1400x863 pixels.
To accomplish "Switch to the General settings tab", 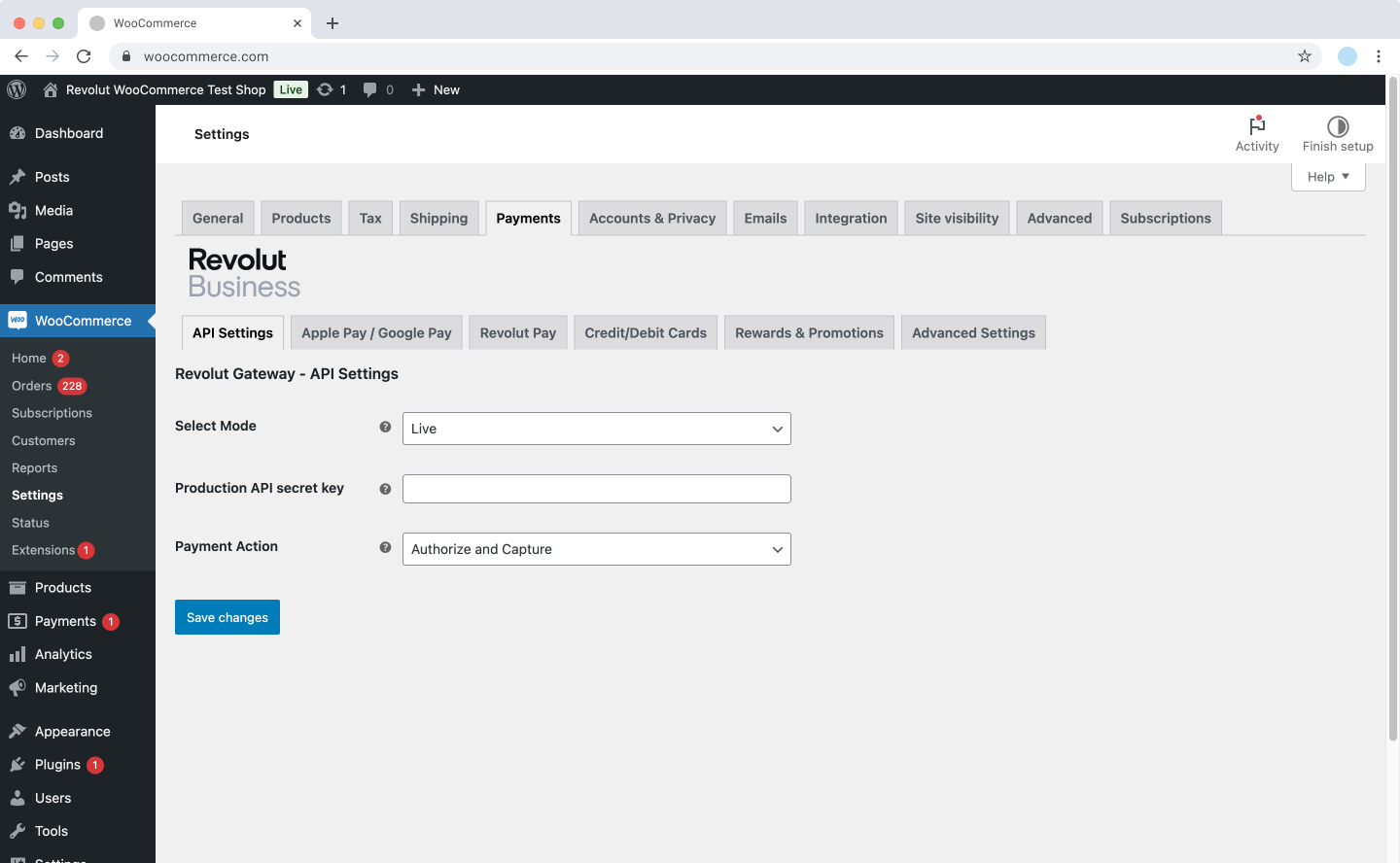I will click(218, 218).
